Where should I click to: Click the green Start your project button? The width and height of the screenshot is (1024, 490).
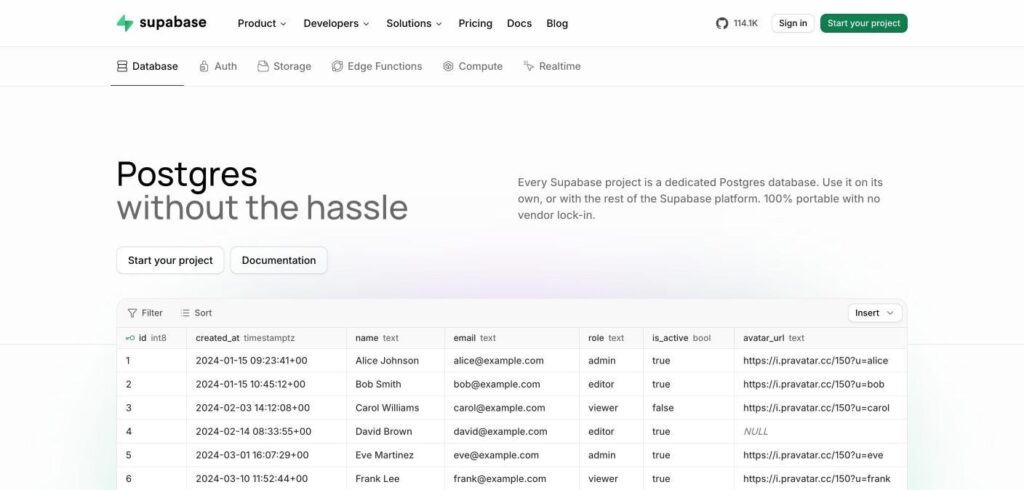tap(863, 23)
